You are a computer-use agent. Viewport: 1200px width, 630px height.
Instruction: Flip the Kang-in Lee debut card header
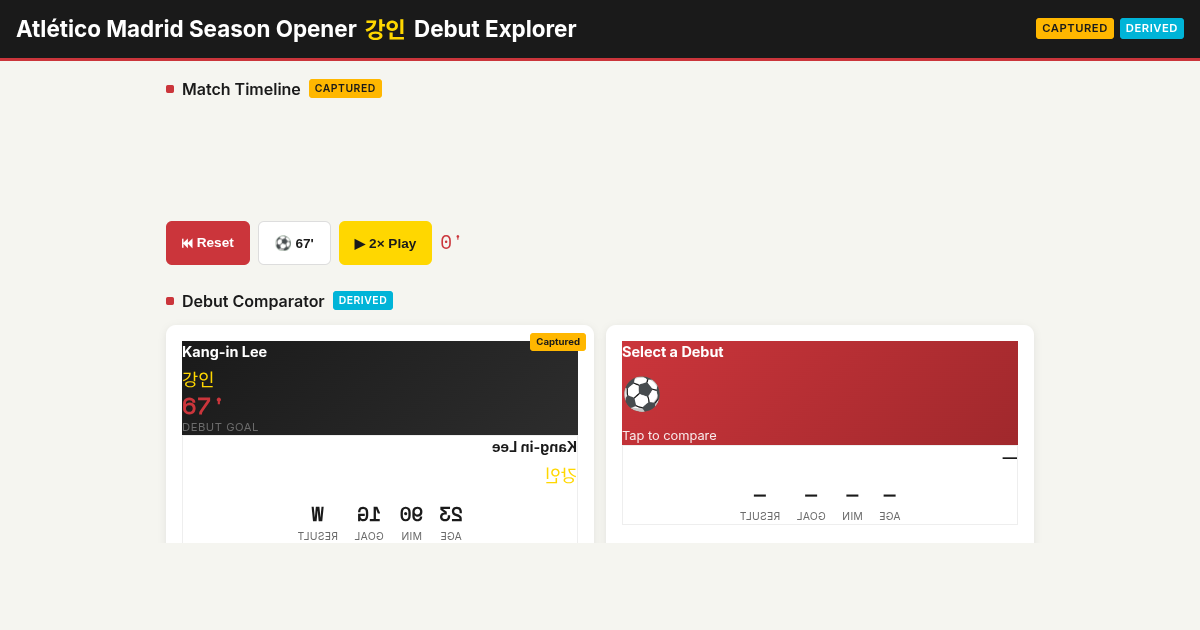coord(380,388)
